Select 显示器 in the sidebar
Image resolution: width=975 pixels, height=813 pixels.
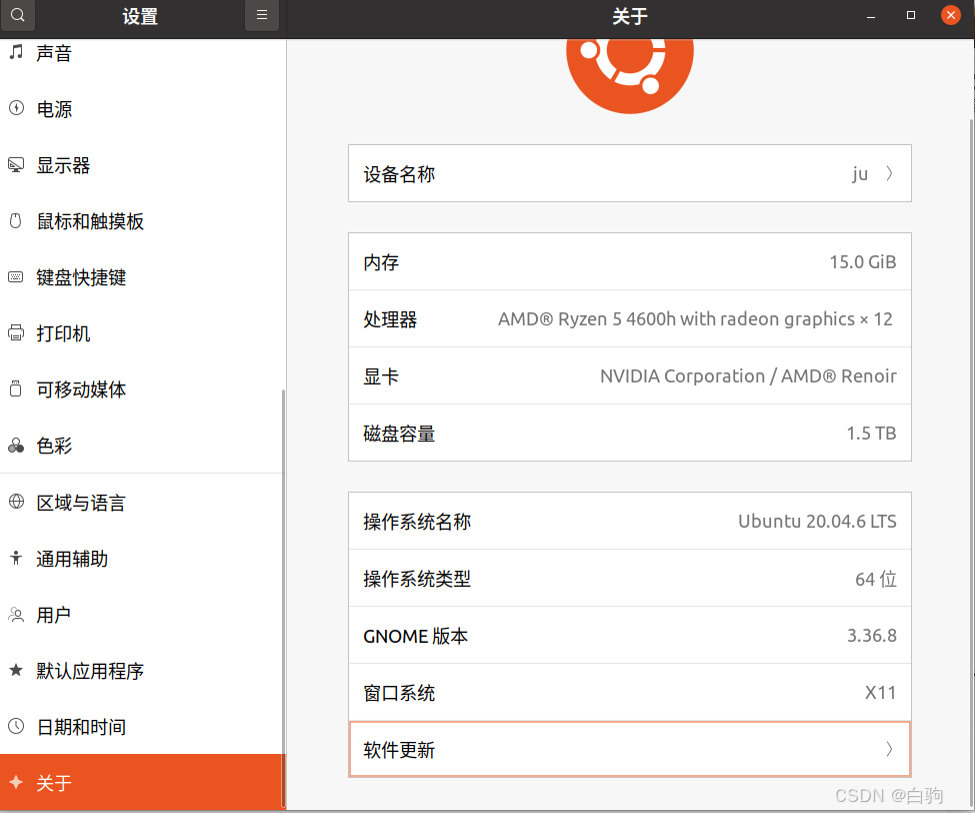(142, 165)
